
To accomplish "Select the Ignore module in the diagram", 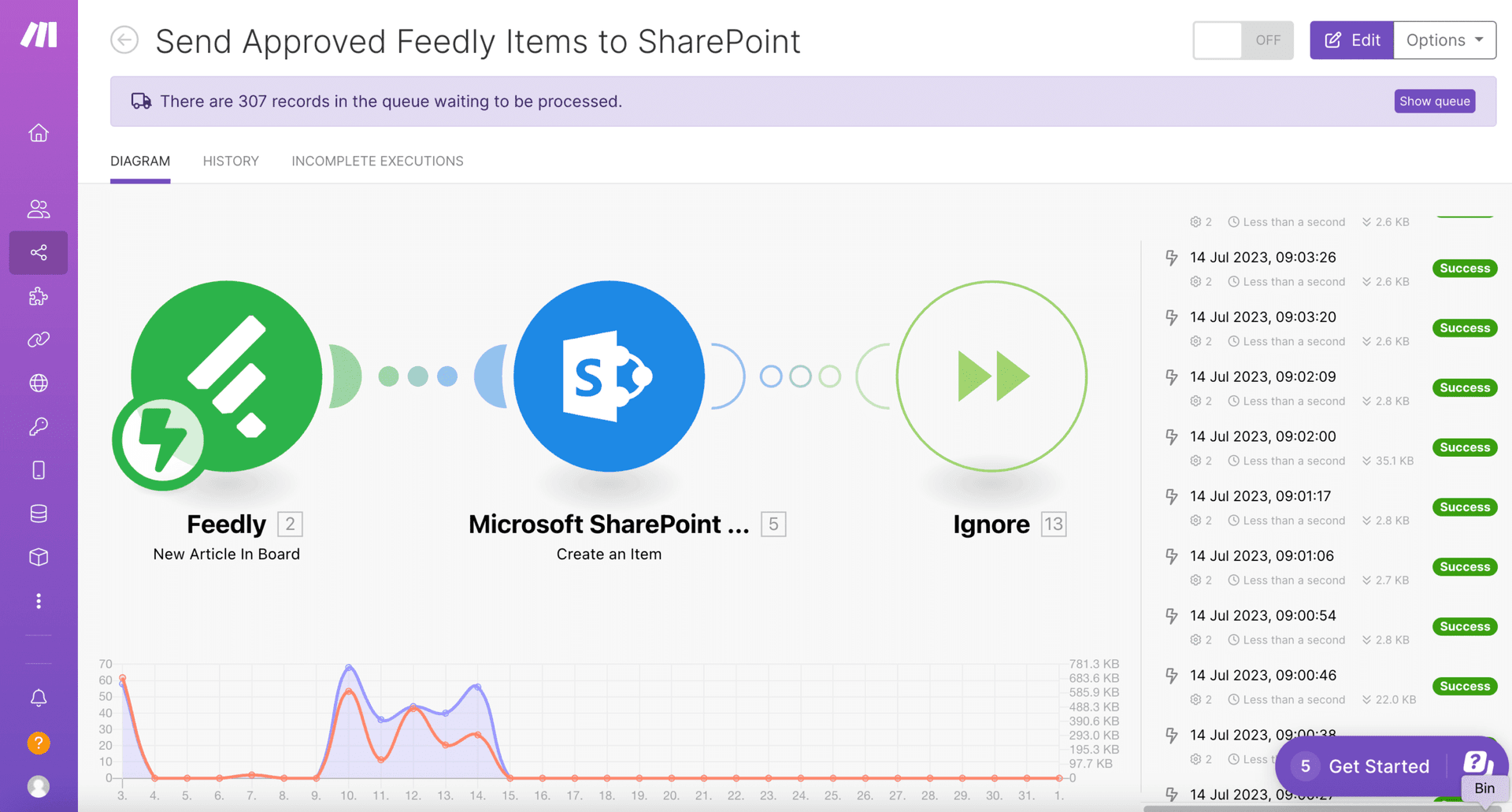I will pos(991,376).
